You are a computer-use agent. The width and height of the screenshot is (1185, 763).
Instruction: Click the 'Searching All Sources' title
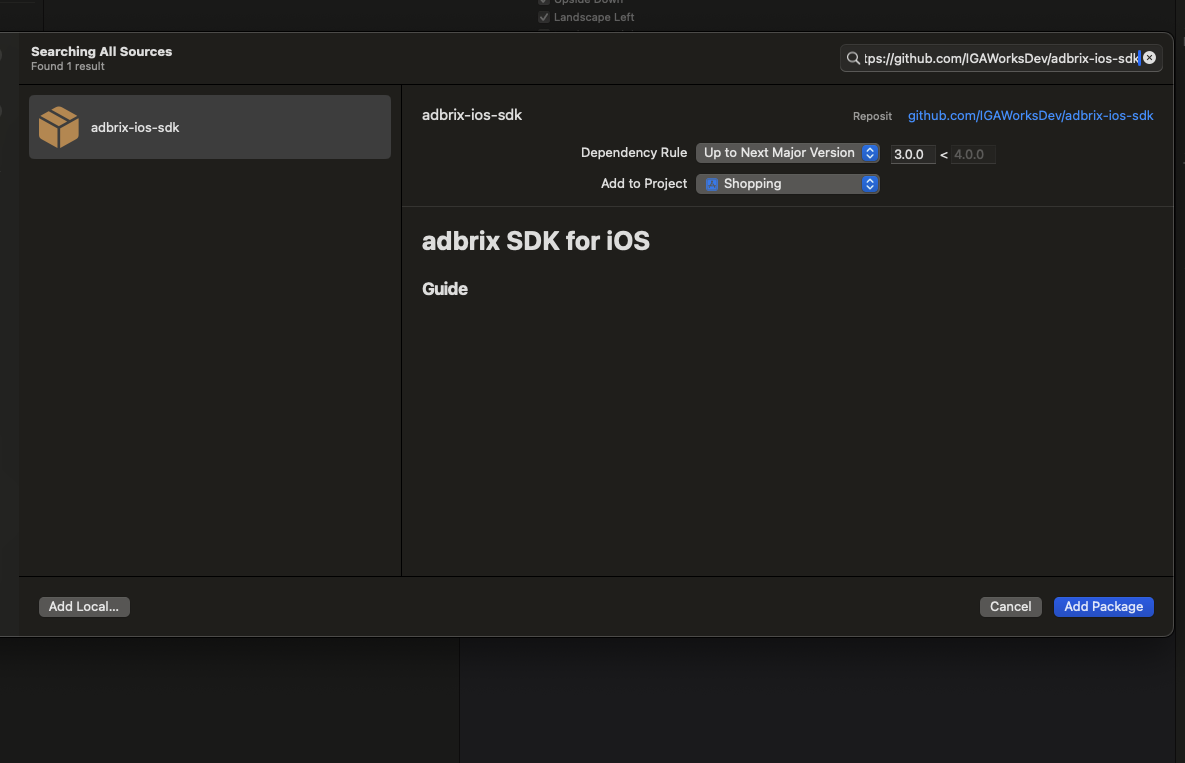point(101,51)
